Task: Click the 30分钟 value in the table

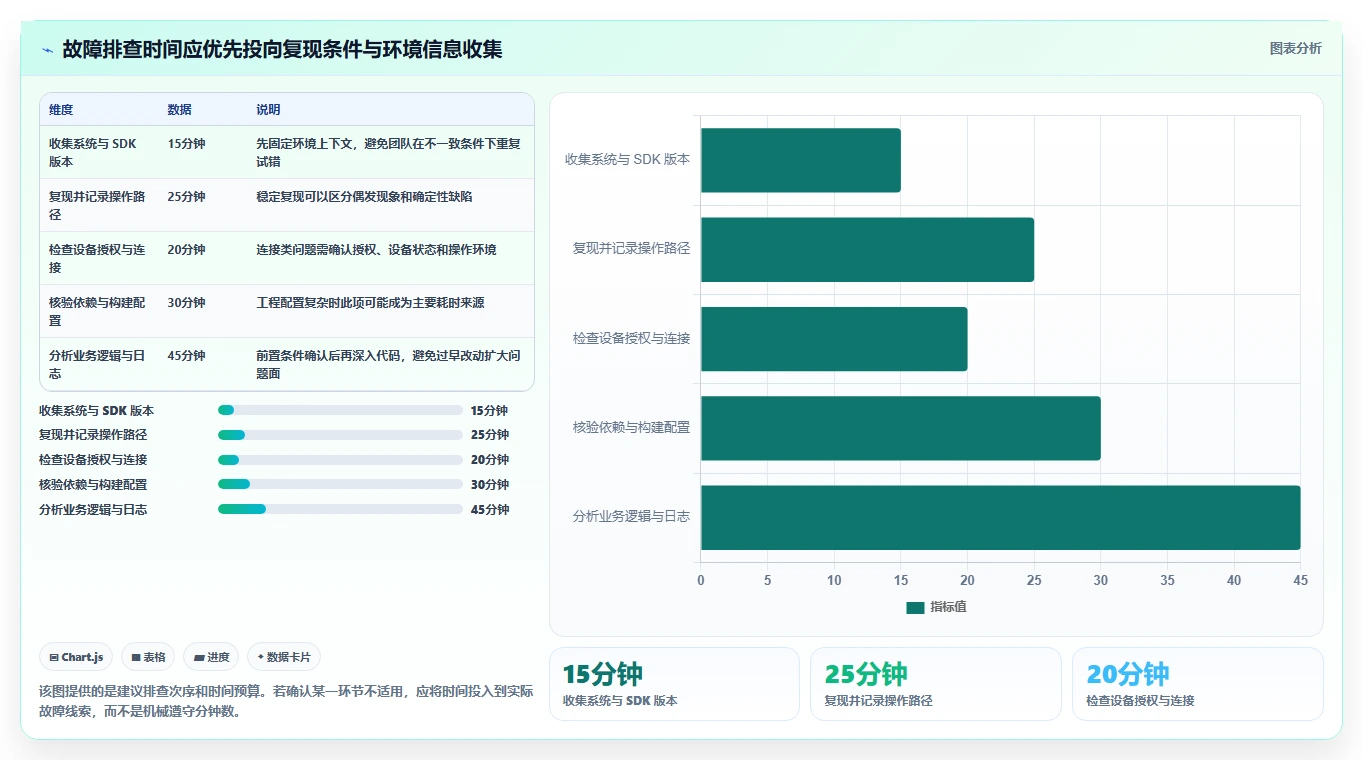Action: (187, 303)
